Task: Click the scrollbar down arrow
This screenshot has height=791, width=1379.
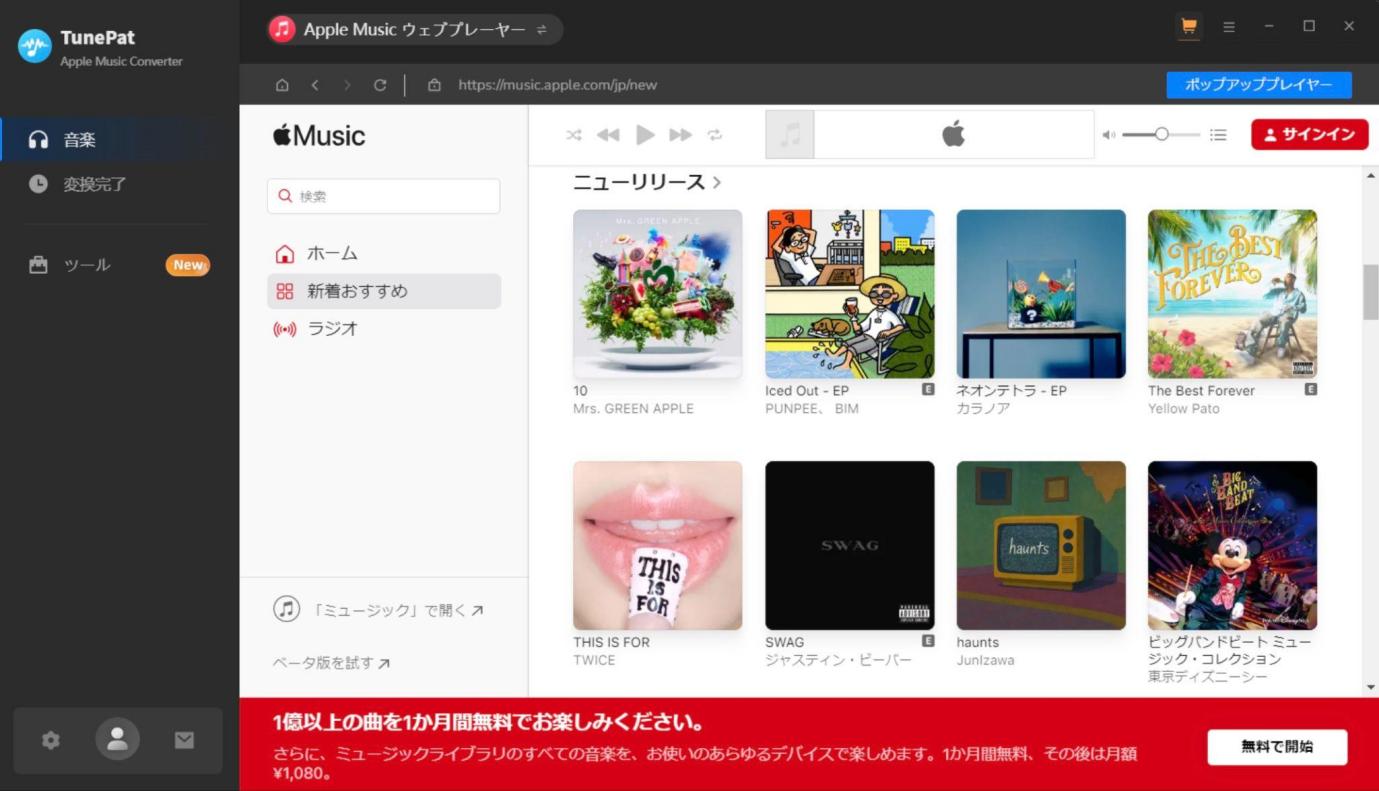Action: [x=1370, y=688]
